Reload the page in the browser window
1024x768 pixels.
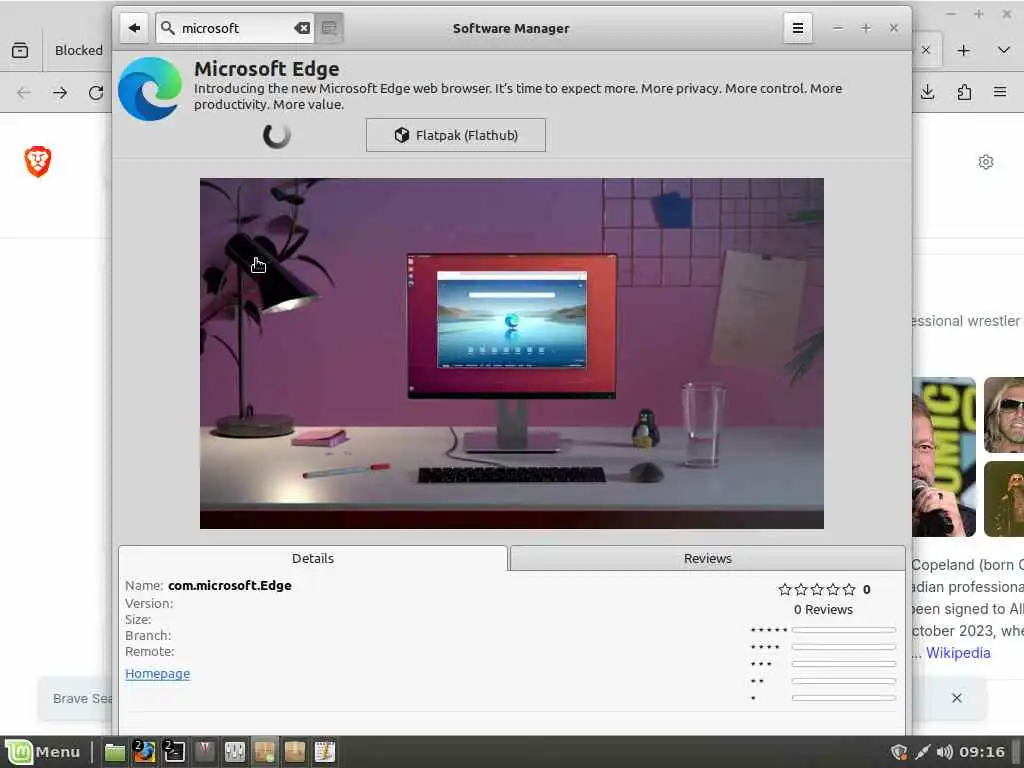pyautogui.click(x=96, y=93)
